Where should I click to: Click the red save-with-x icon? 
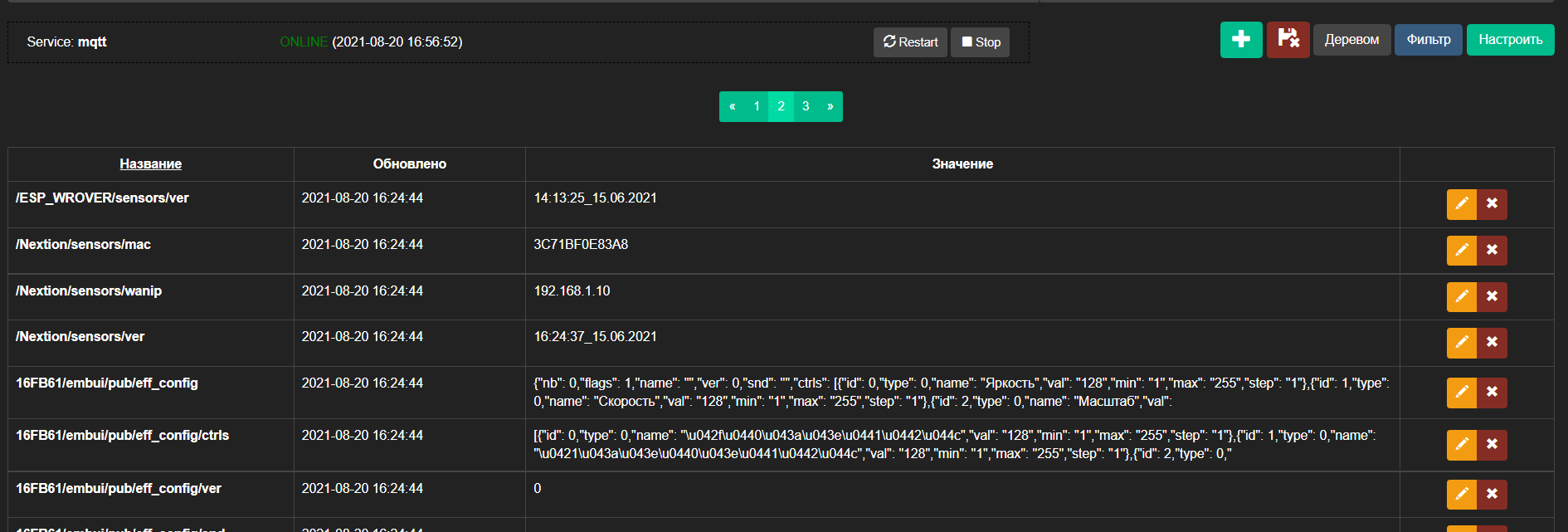[x=1288, y=40]
